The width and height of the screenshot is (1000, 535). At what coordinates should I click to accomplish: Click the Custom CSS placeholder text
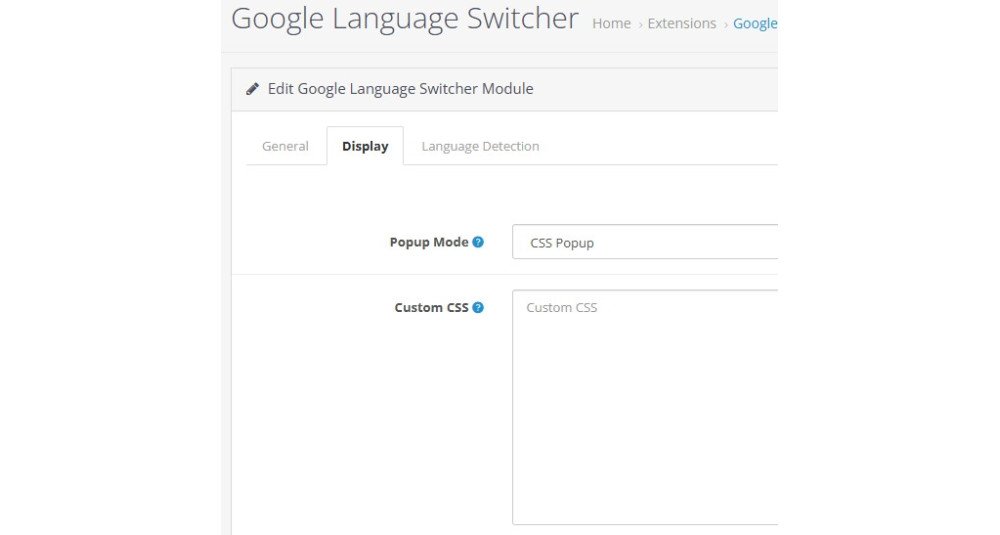pyautogui.click(x=562, y=308)
